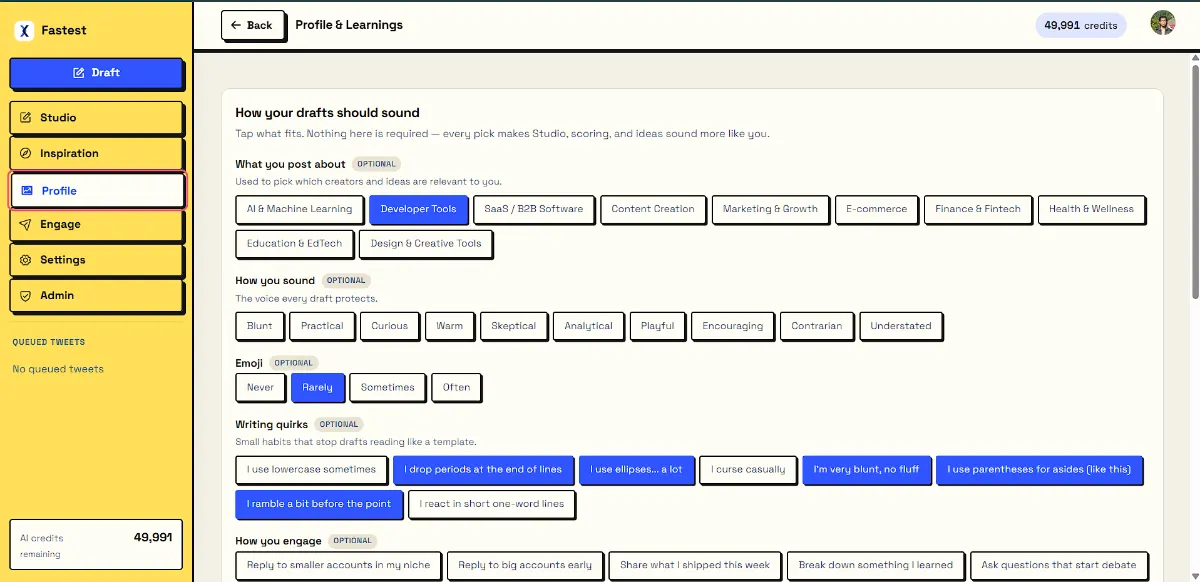
Task: Deselect the Developer Tools topic
Action: pos(418,210)
